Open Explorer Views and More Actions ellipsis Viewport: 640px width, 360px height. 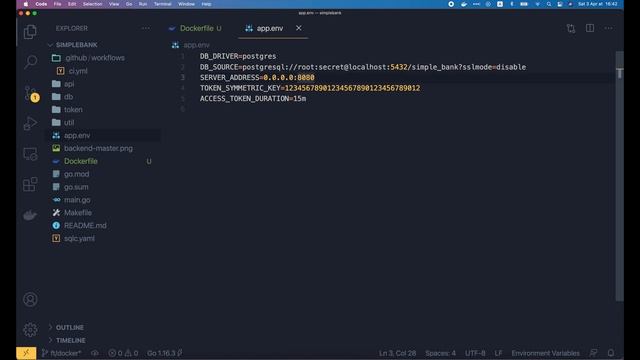tap(146, 28)
